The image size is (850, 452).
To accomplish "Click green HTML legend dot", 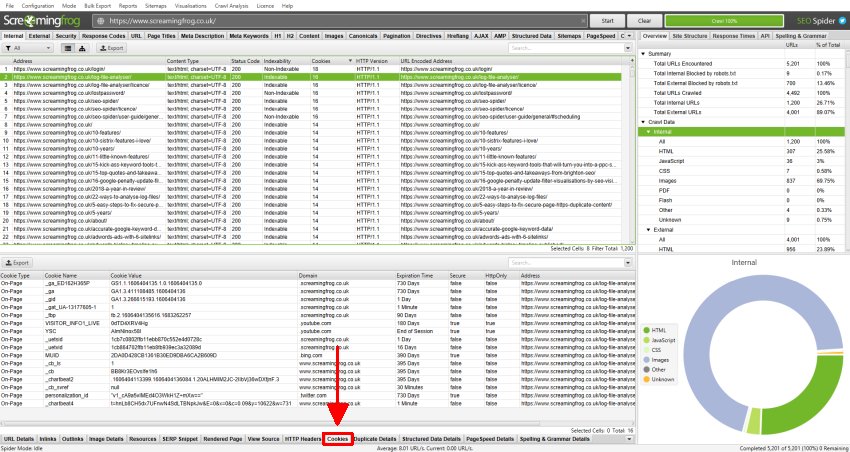I will point(647,330).
